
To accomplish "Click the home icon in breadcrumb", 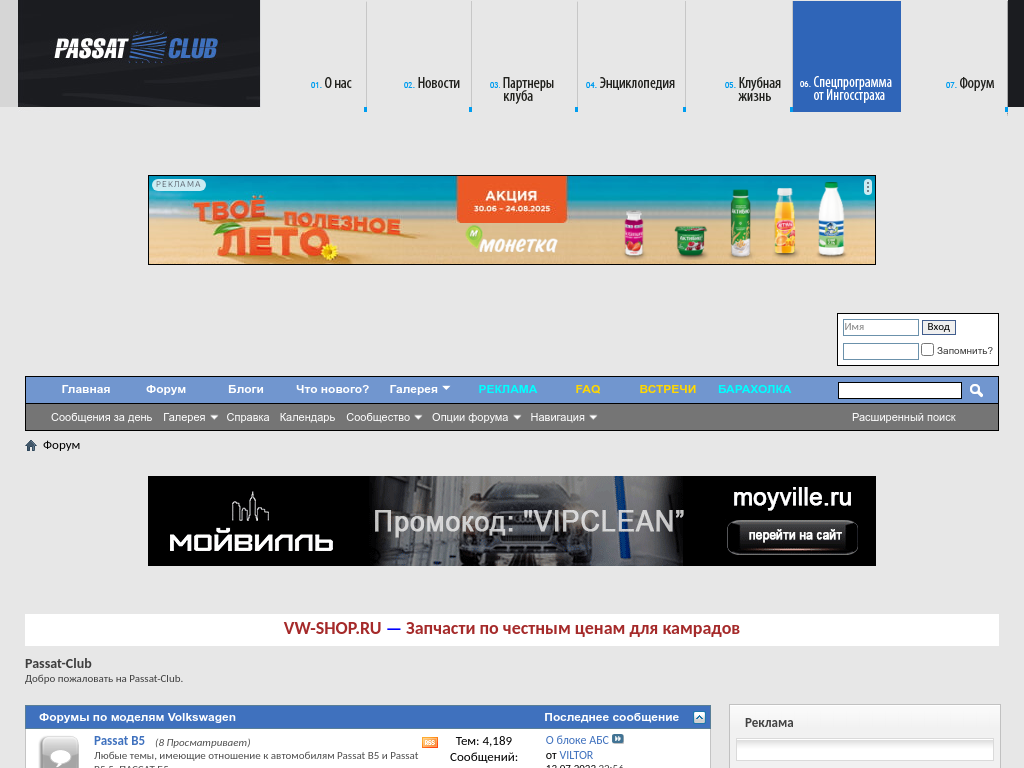I will 31,446.
